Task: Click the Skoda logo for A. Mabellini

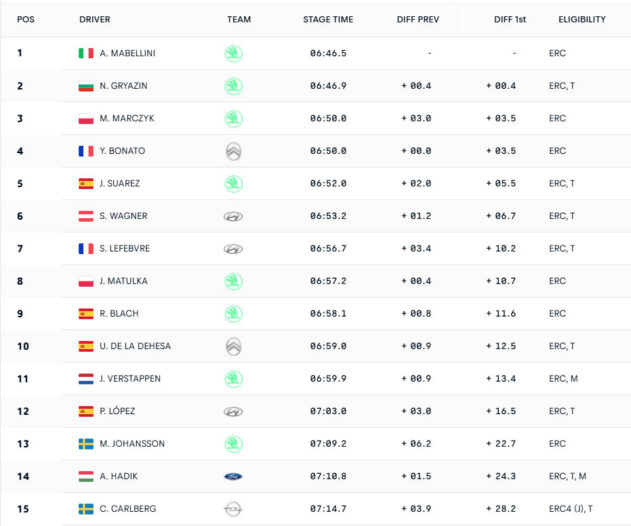Action: [233, 54]
